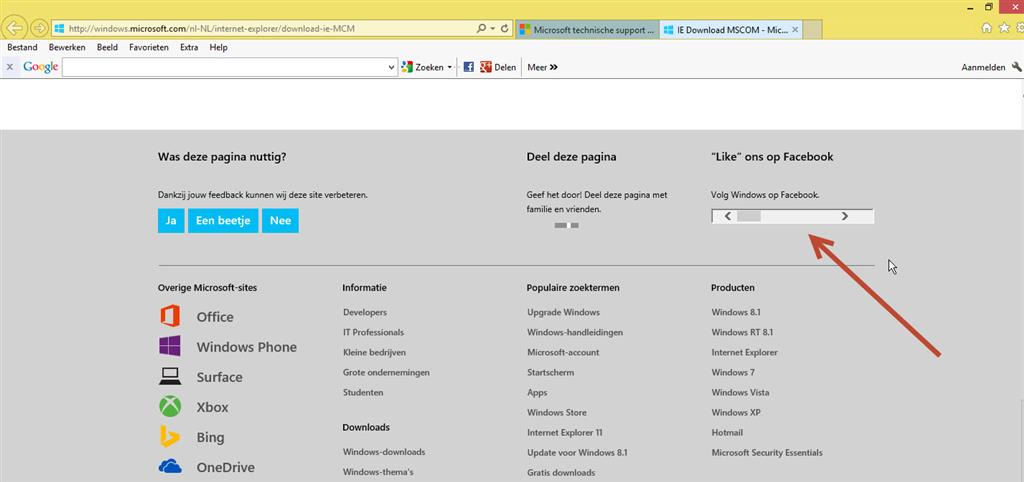Click the Windows favicon in address bar
The height and width of the screenshot is (482, 1024).
(59, 29)
